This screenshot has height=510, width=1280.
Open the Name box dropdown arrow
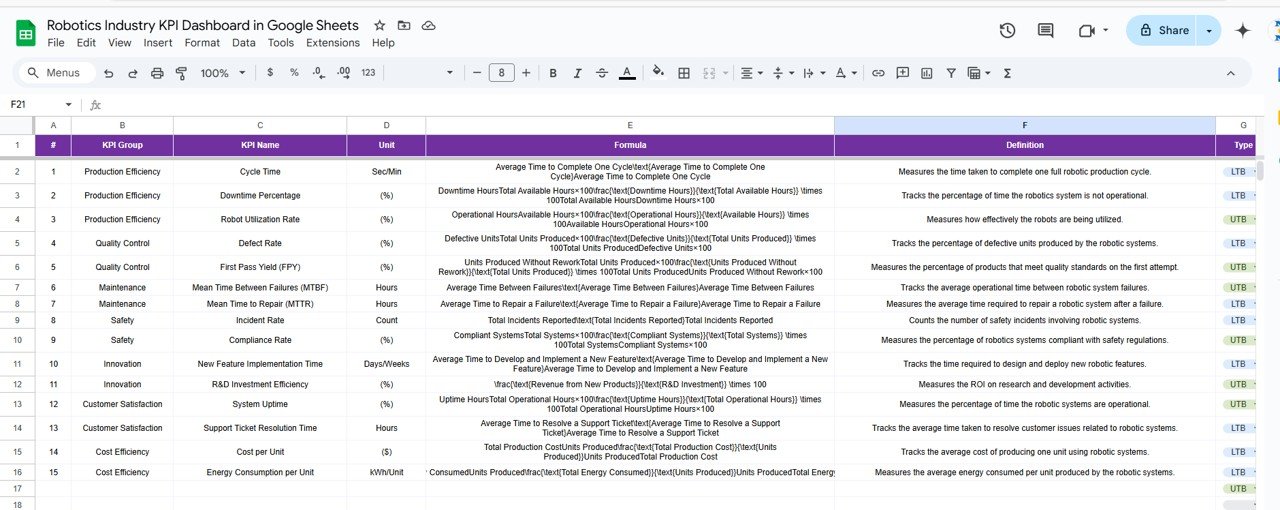(69, 105)
